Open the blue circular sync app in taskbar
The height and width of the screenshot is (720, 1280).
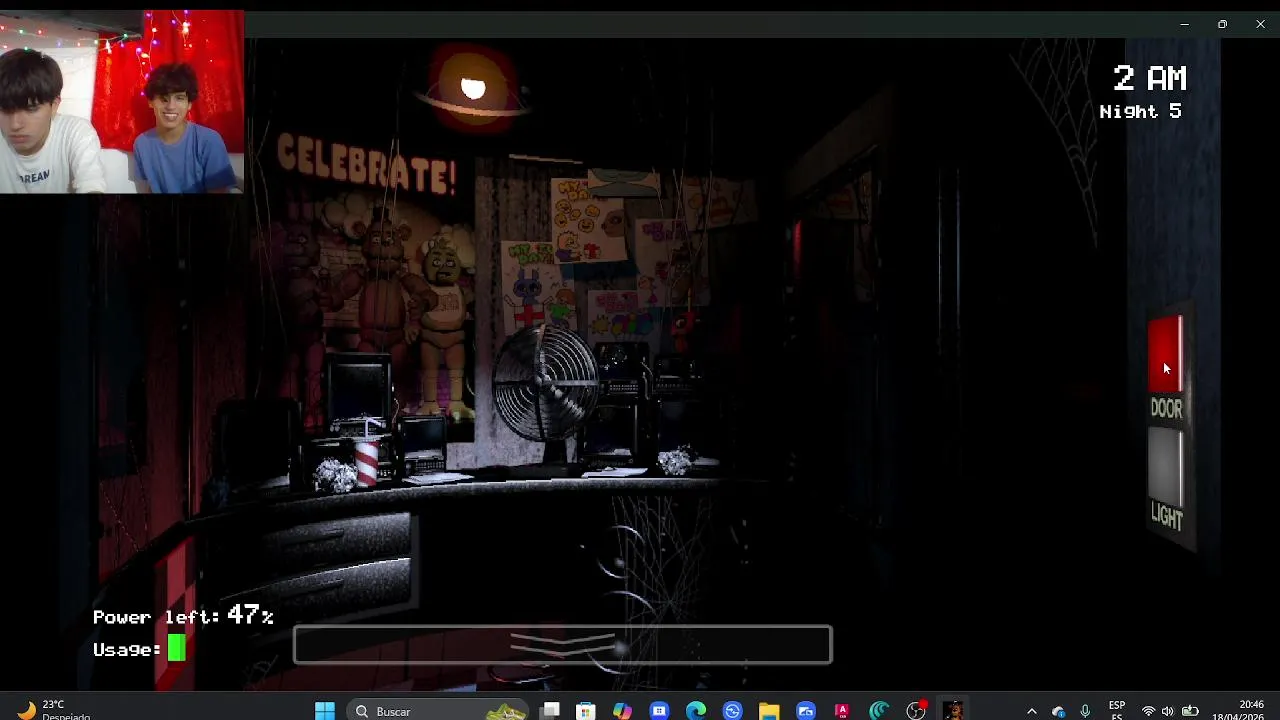(733, 711)
